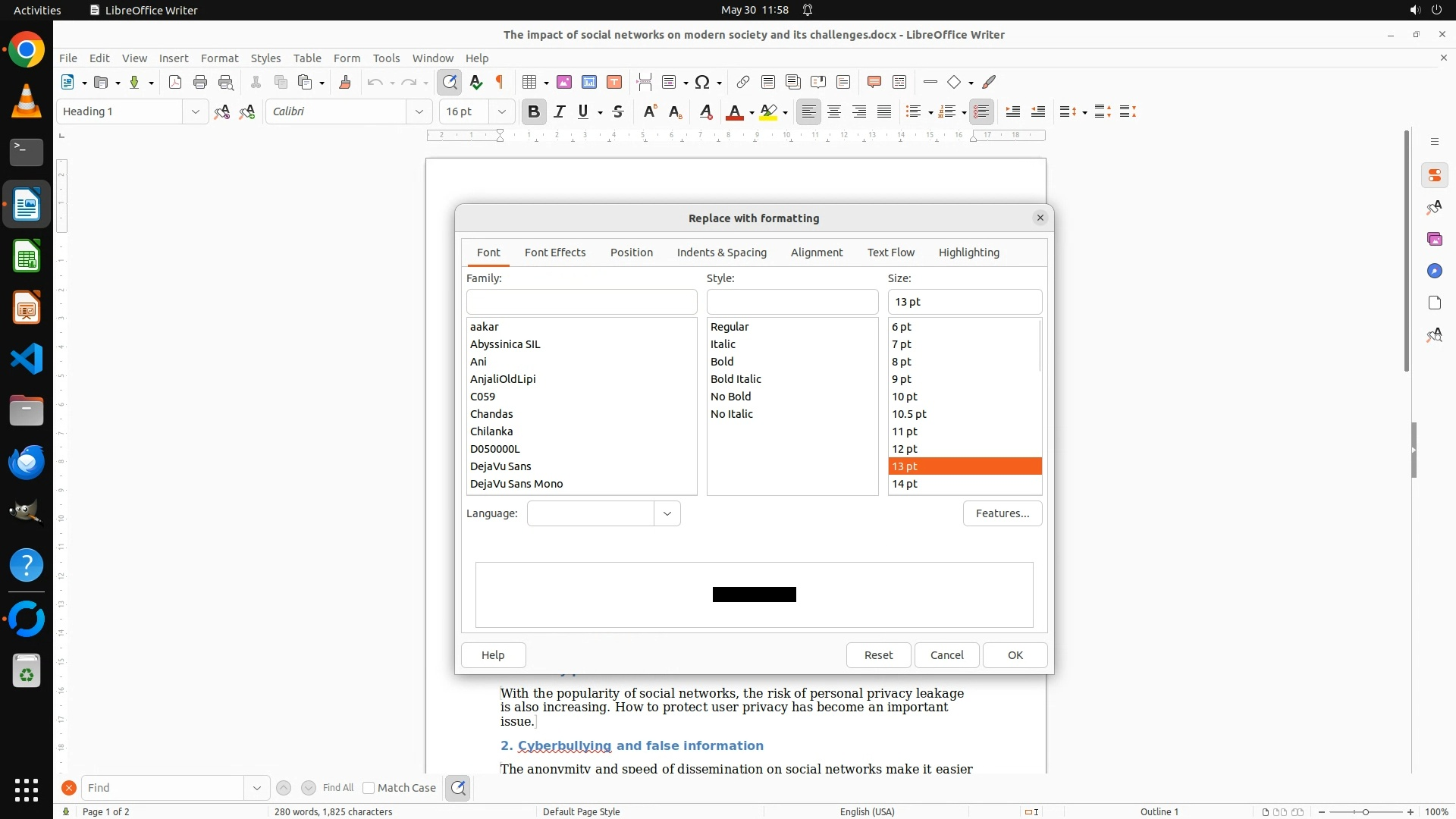This screenshot has width=1456, height=819.
Task: Click the Print icon in toolbar
Action: (200, 83)
